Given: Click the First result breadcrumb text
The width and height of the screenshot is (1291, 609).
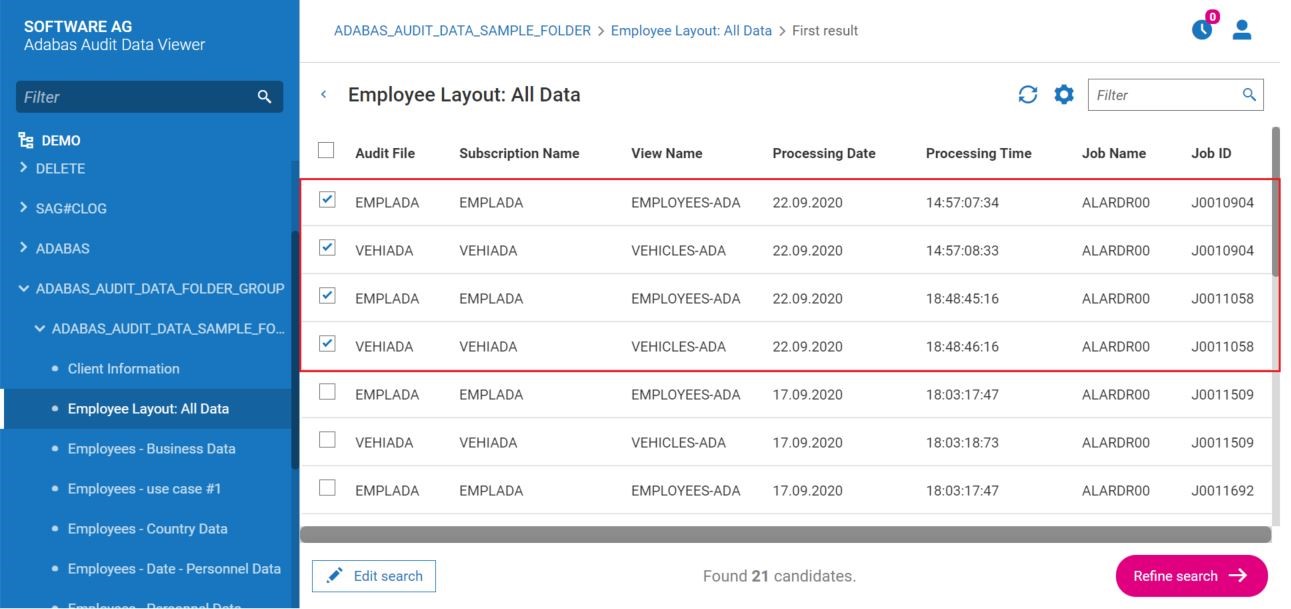Looking at the screenshot, I should coord(825,31).
